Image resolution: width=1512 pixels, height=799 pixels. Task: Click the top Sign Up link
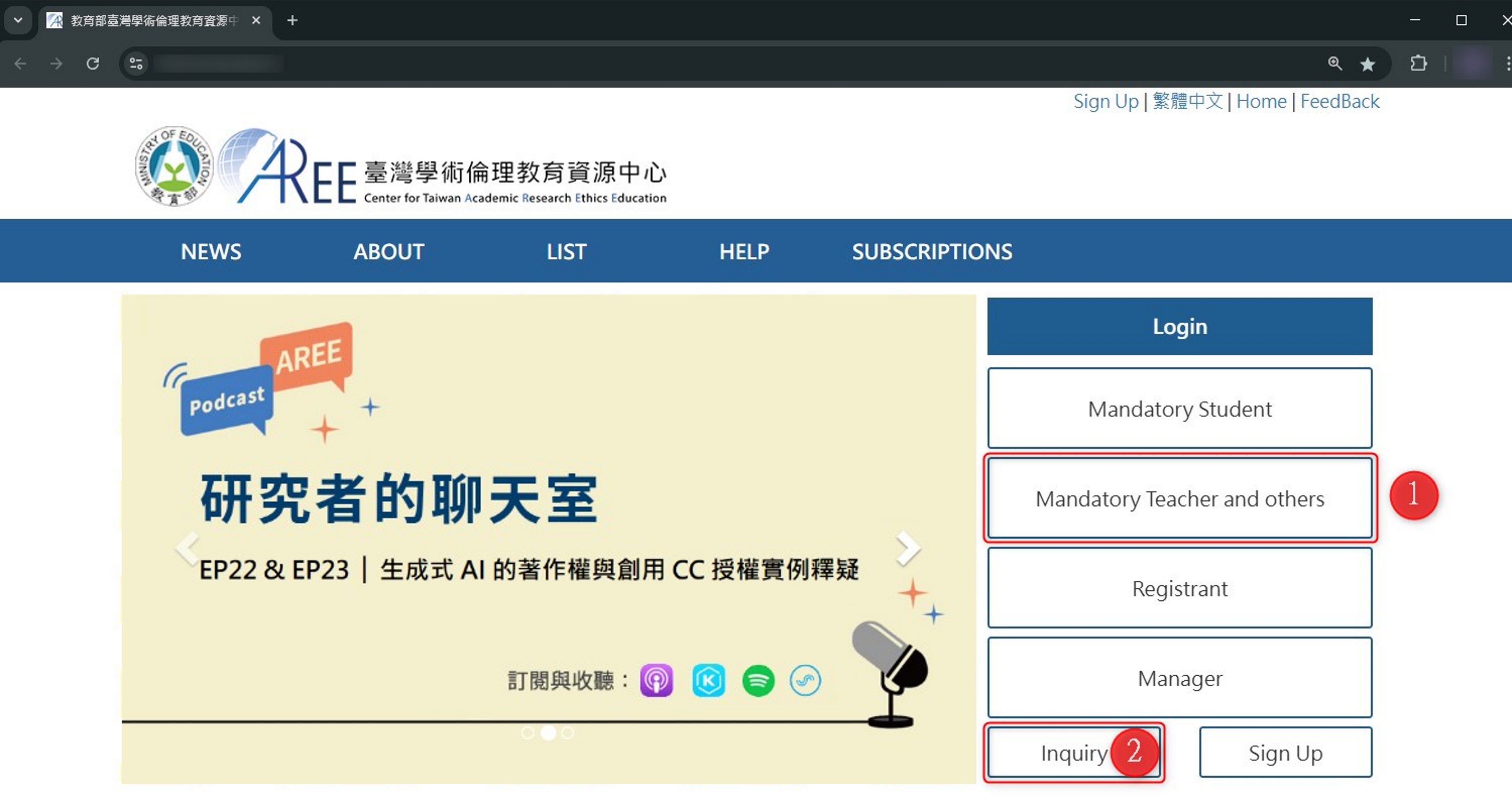coord(1106,101)
